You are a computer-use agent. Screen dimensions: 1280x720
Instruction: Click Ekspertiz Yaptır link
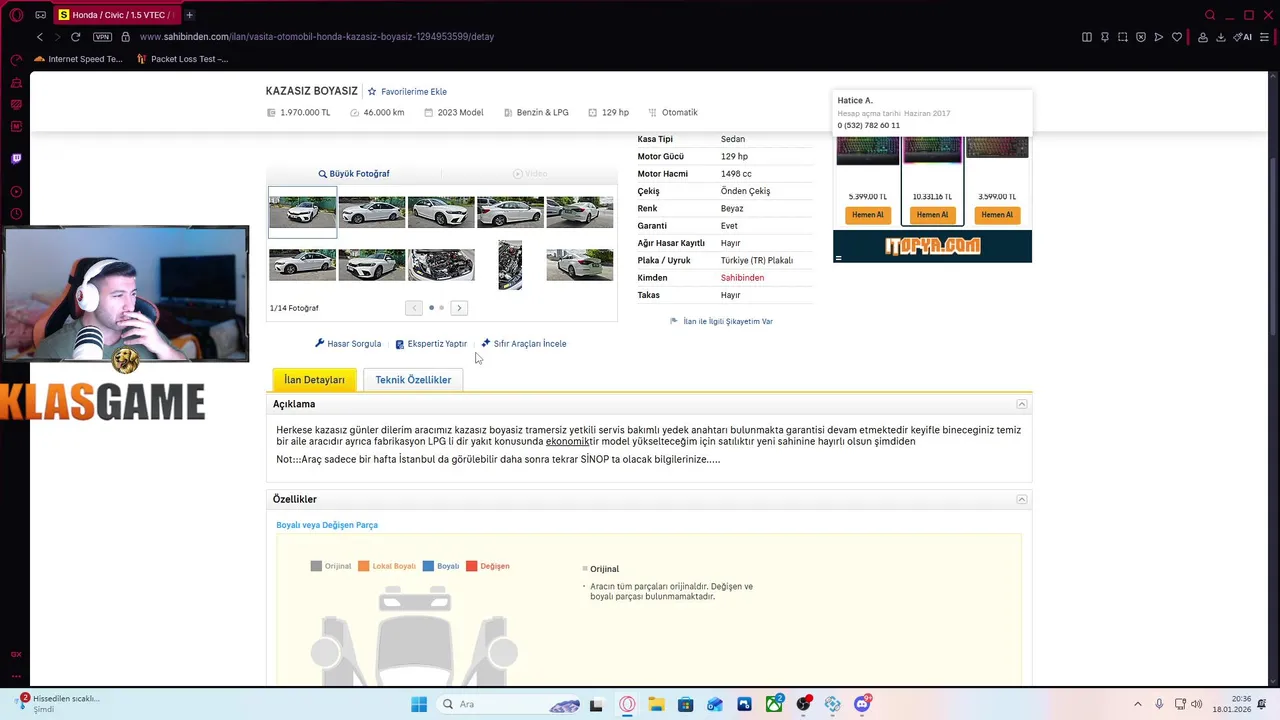click(431, 344)
